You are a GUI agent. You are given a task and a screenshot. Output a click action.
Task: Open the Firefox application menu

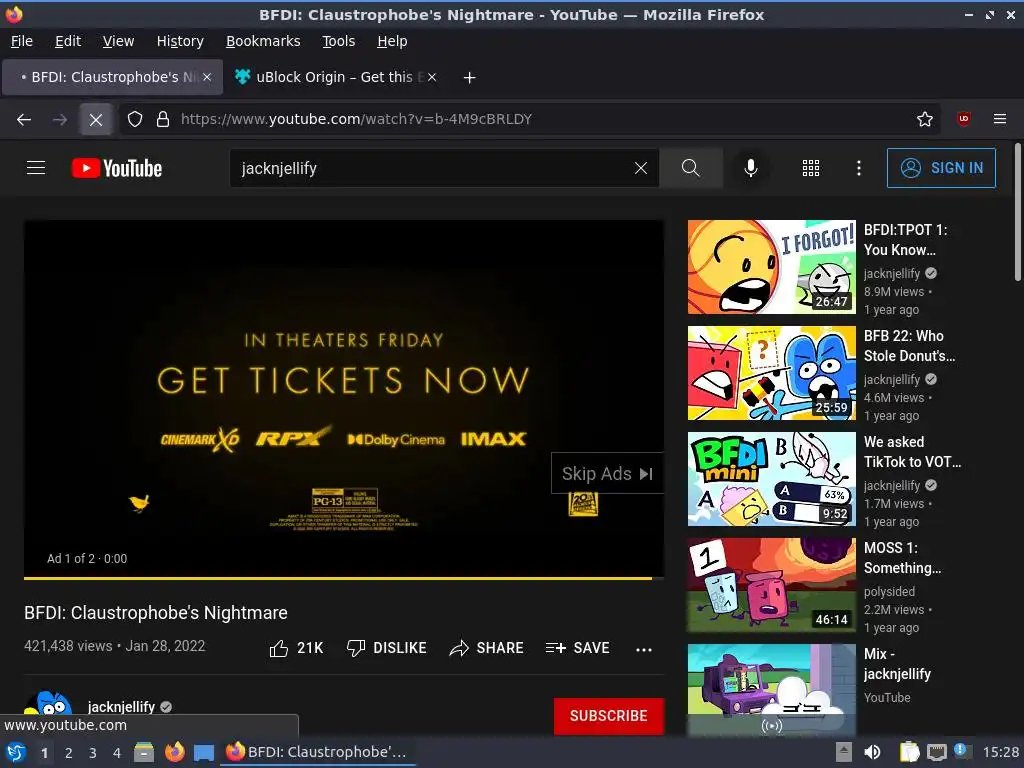pos(1000,119)
